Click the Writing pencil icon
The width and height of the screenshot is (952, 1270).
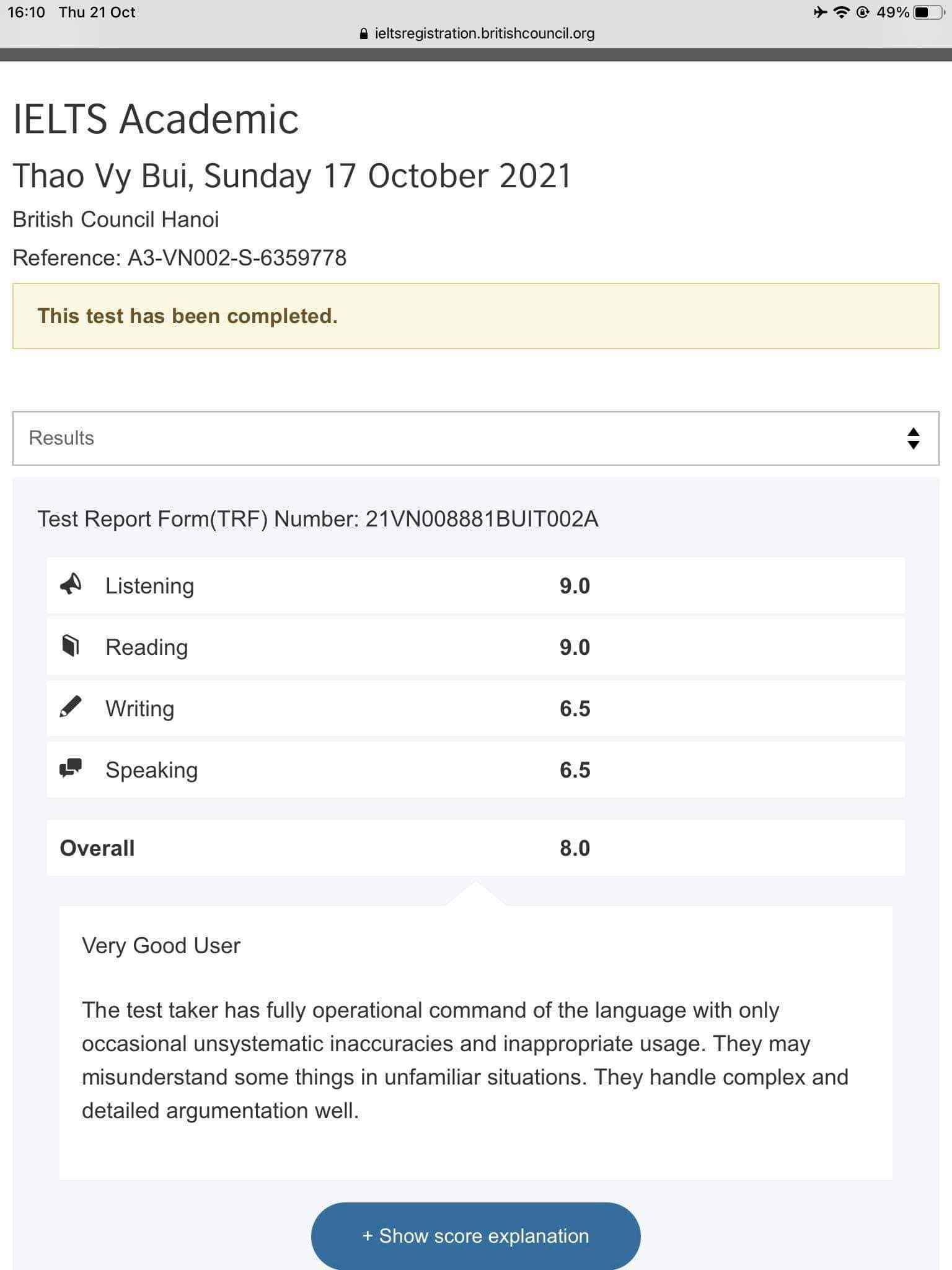pos(71,707)
